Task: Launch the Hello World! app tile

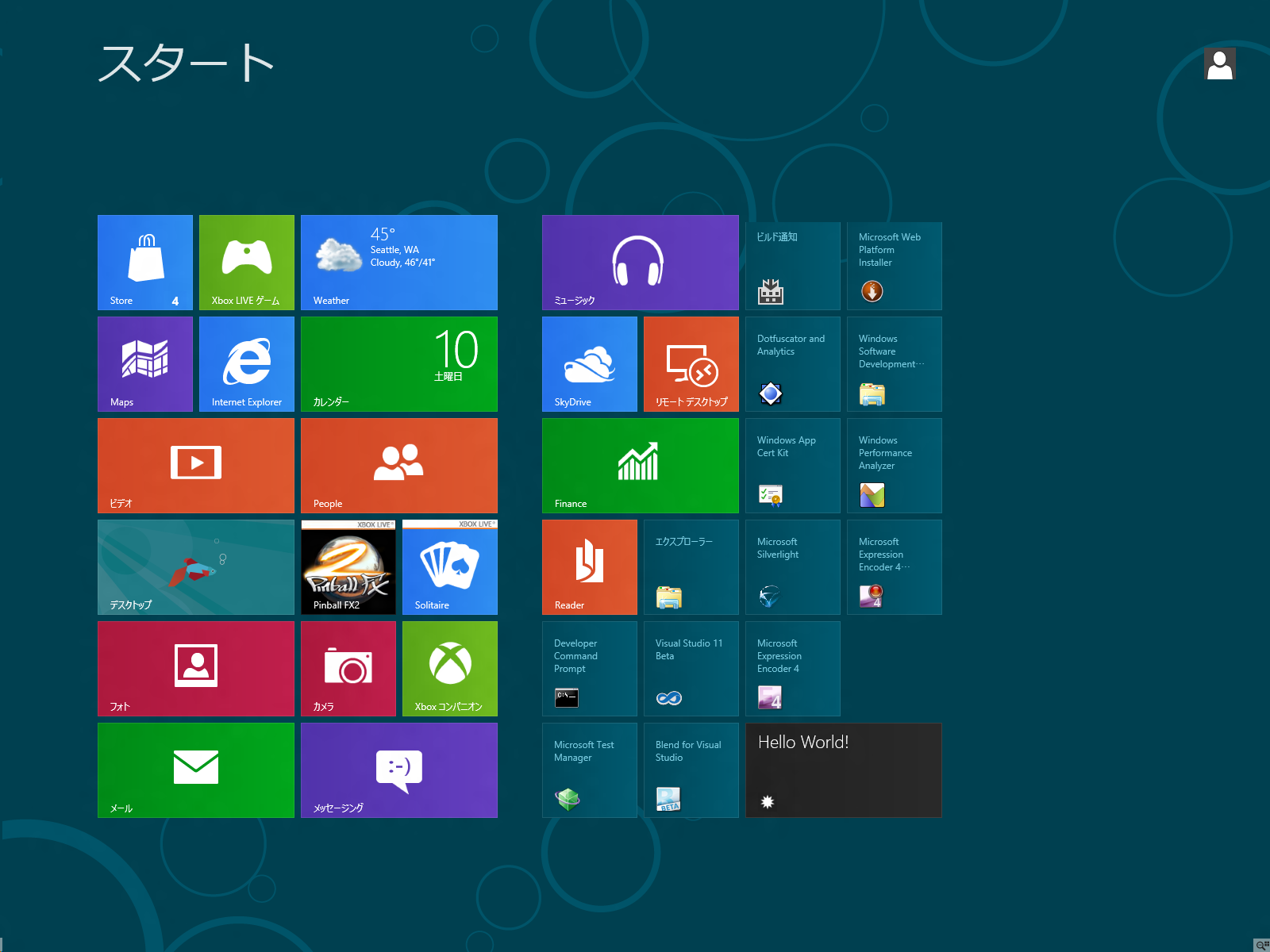Action: tap(844, 770)
